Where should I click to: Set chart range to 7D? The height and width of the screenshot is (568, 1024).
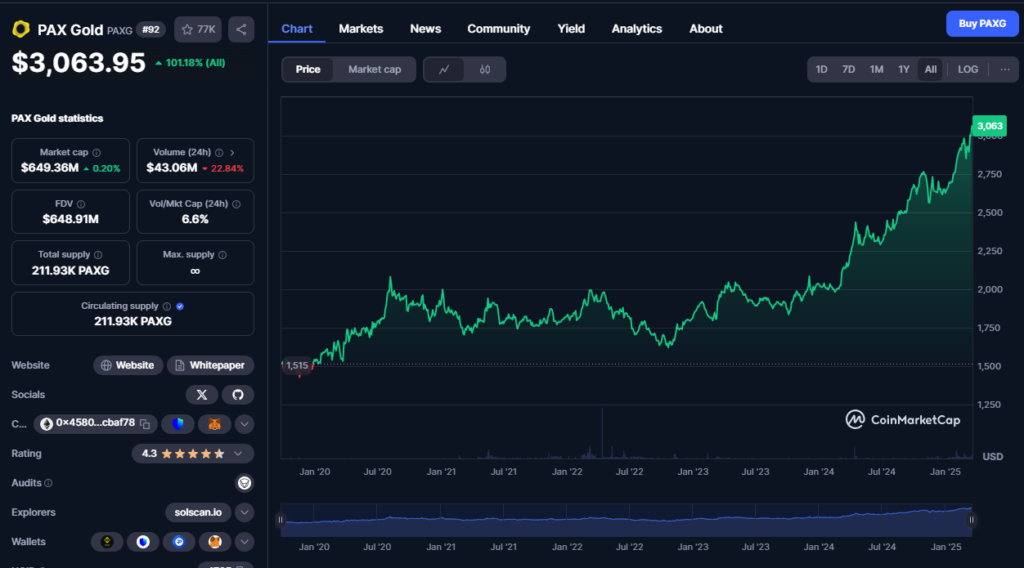click(848, 69)
